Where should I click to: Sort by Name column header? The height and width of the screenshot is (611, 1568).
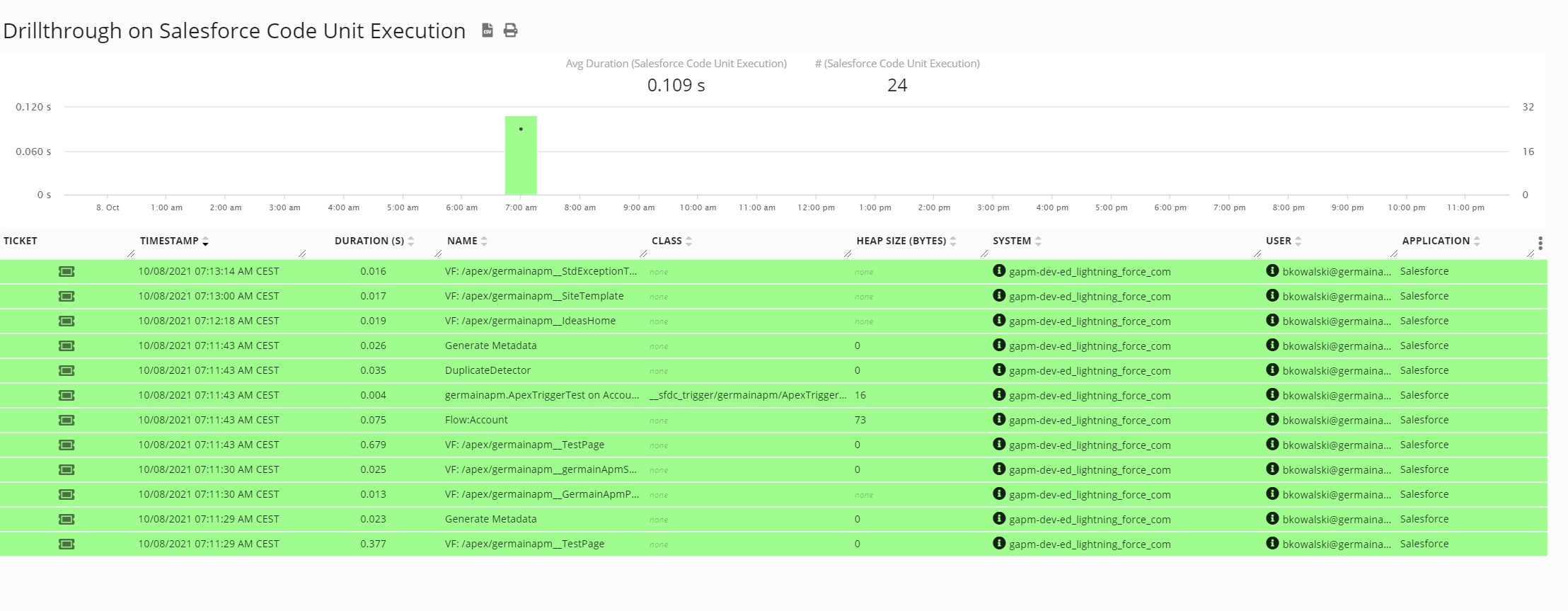(x=462, y=241)
